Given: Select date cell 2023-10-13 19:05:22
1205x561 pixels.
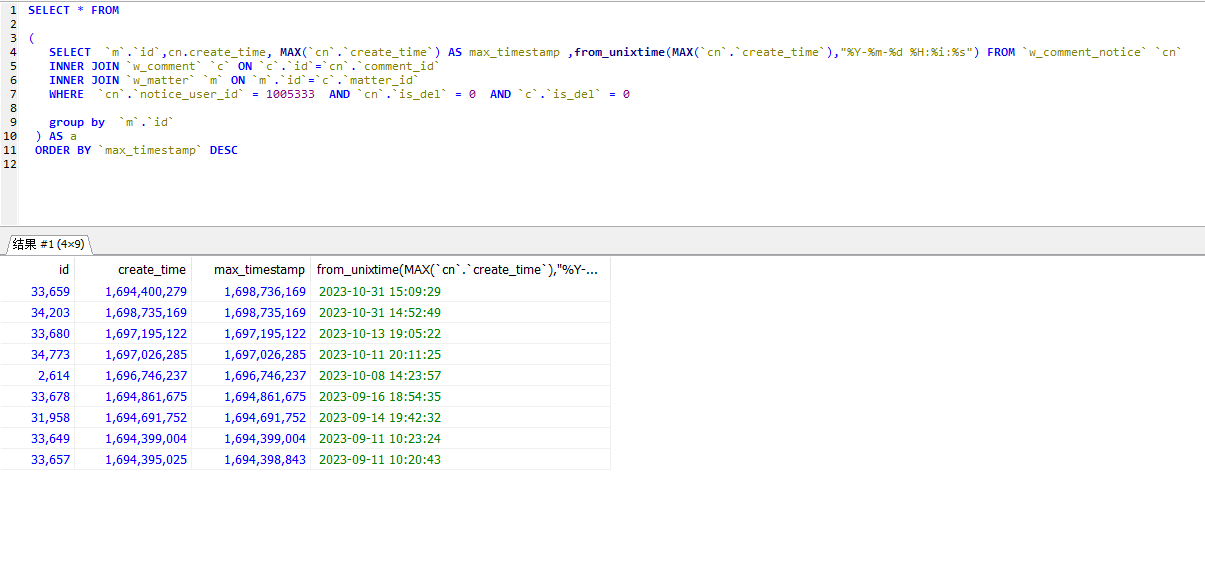Looking at the screenshot, I should click(380, 334).
